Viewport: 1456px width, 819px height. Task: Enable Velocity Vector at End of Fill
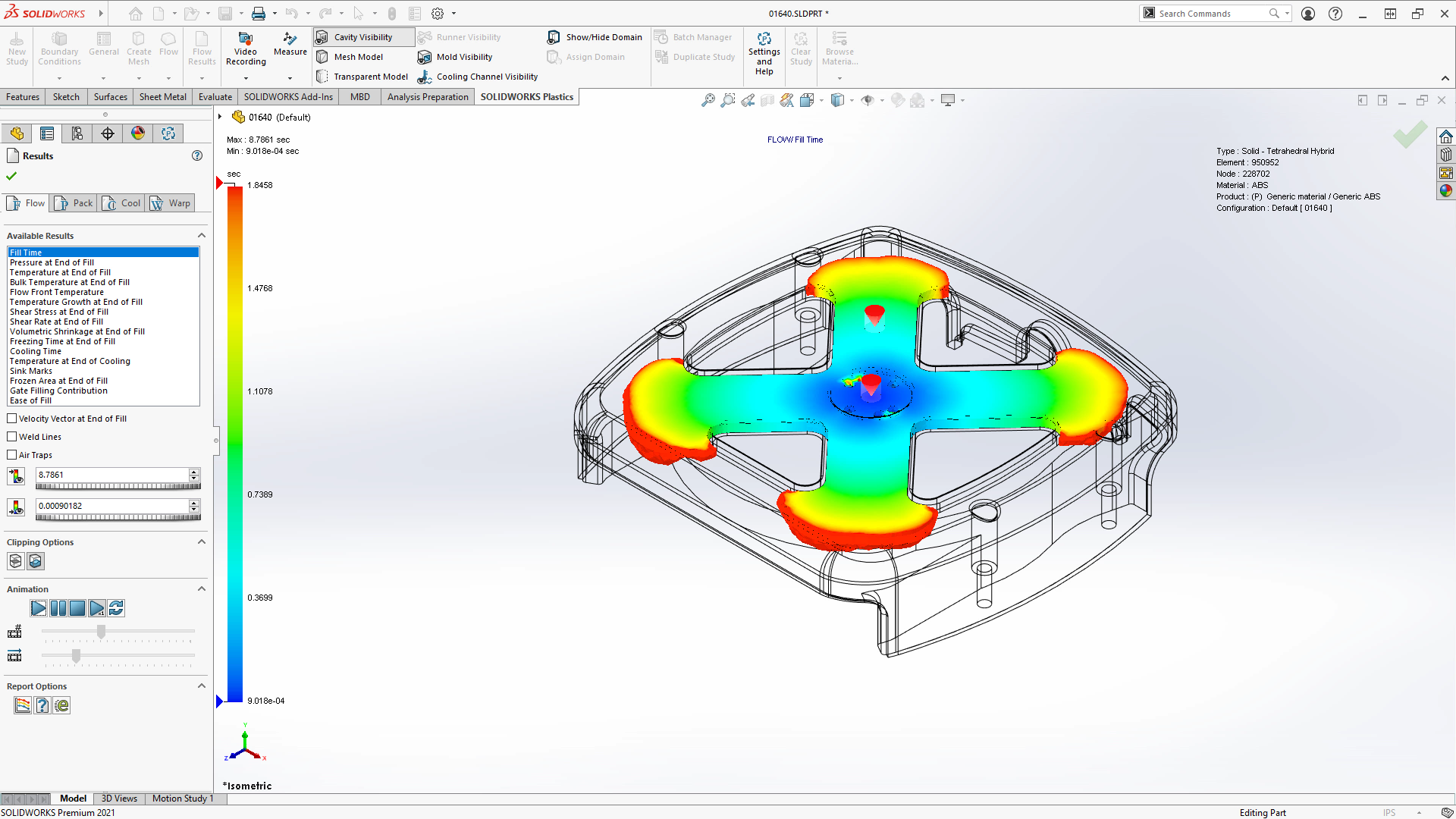[x=12, y=418]
